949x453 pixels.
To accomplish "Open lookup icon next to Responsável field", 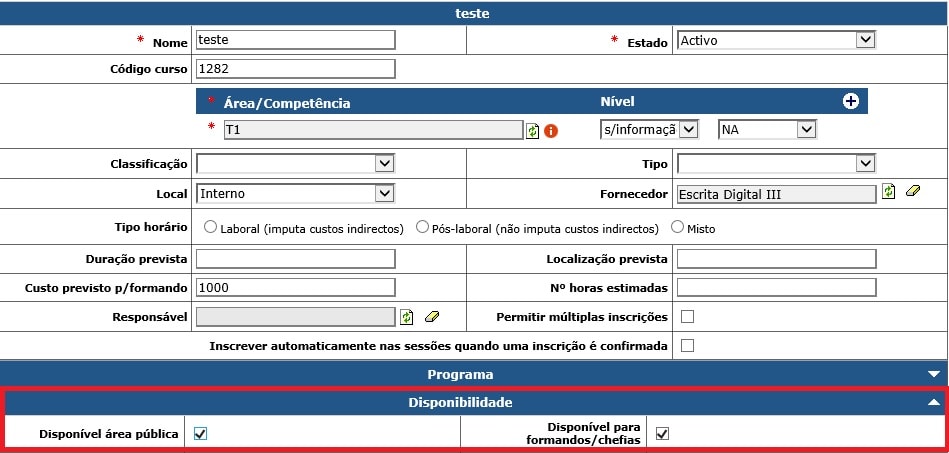I will click(407, 316).
